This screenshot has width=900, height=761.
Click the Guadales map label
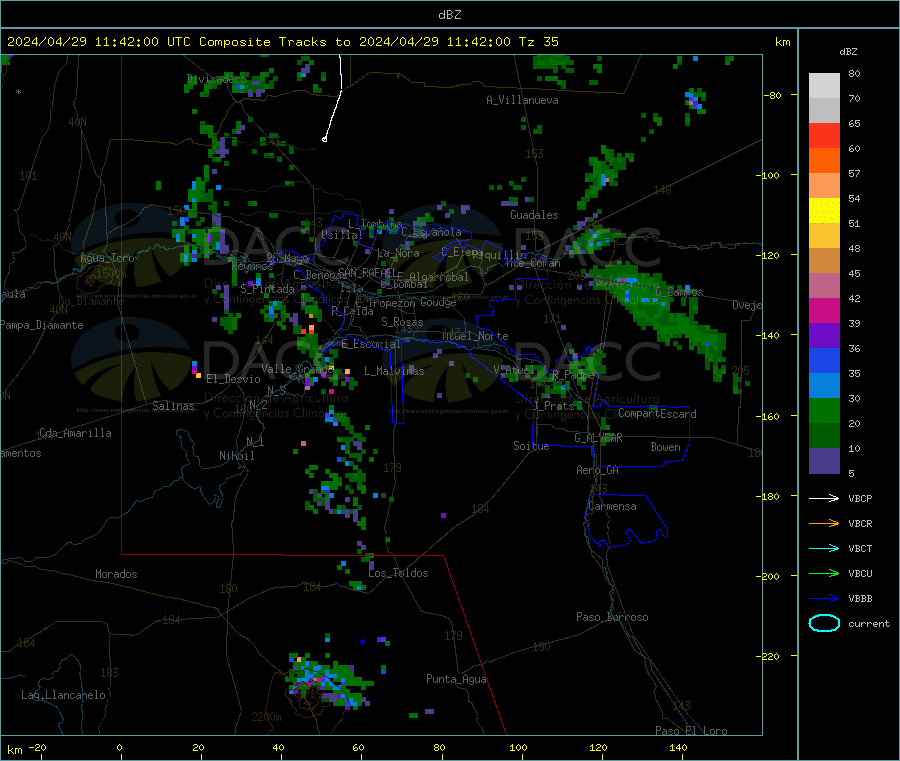click(x=534, y=215)
